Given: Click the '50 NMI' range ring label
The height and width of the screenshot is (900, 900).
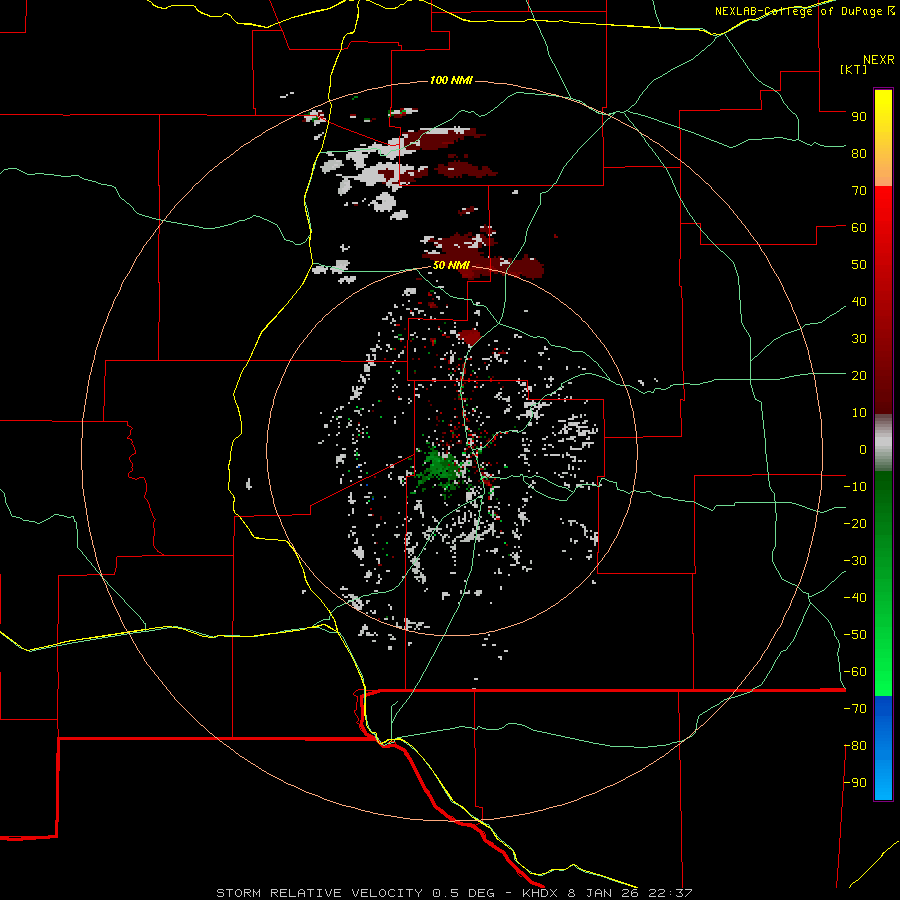Looking at the screenshot, I should click(451, 265).
